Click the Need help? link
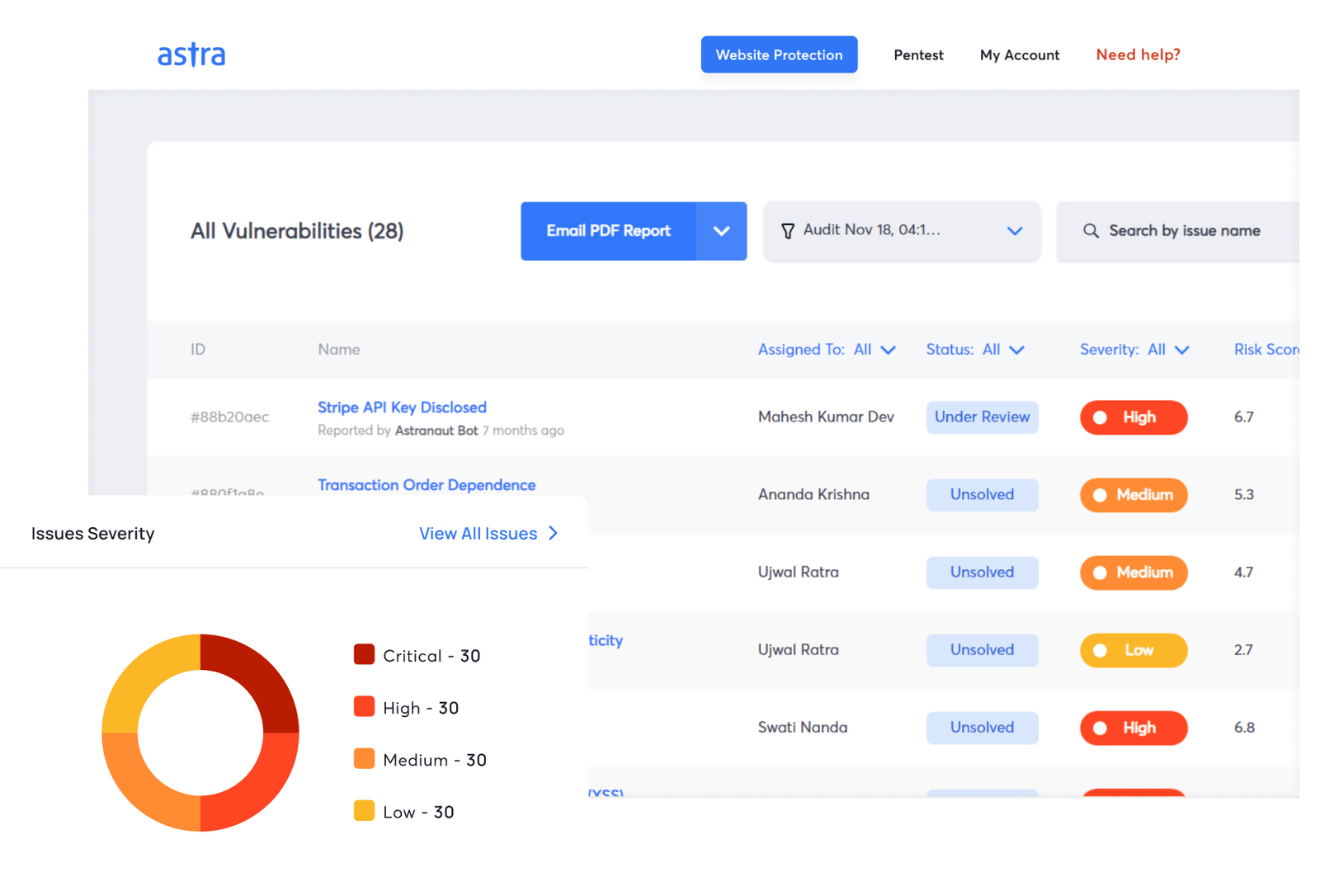 [1138, 54]
